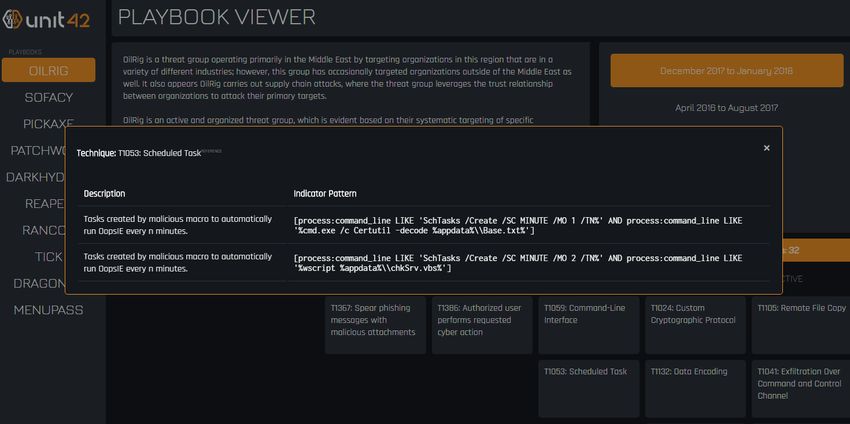Open the REAPER playbook entry
850x424 pixels.
[x=44, y=204]
